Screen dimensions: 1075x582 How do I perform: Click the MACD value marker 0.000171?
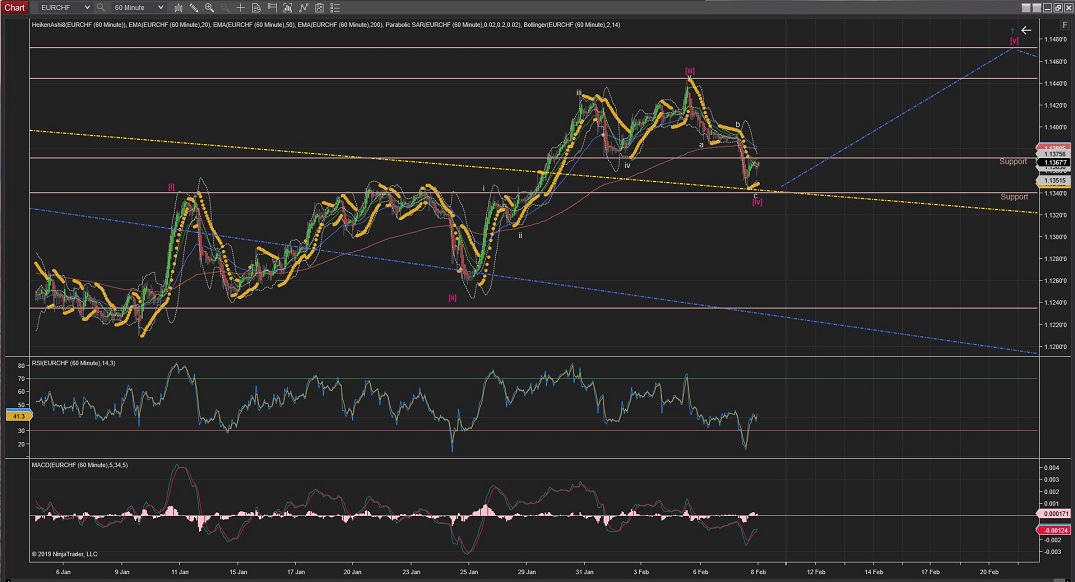(1054, 513)
